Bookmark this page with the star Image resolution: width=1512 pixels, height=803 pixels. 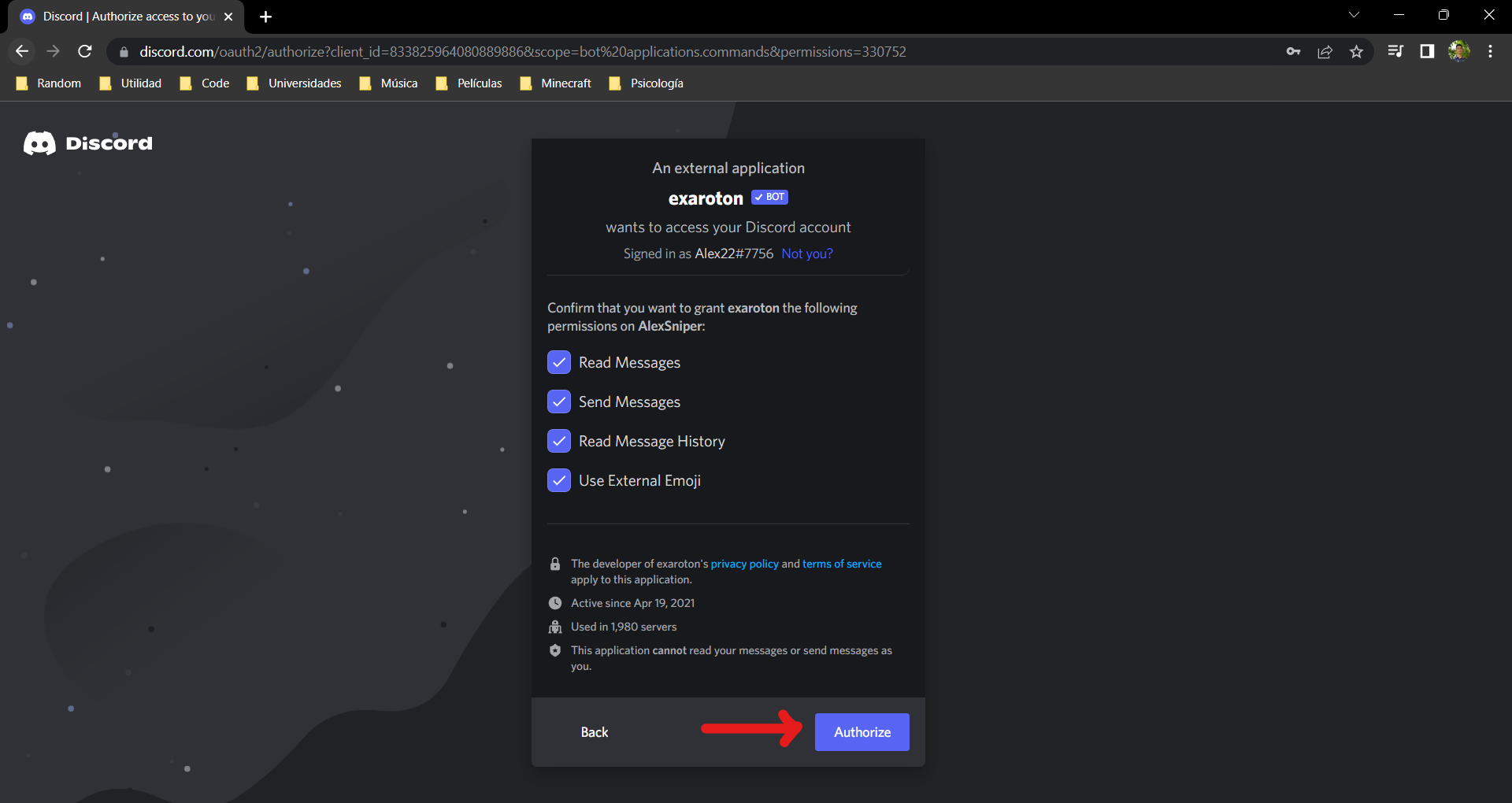[1356, 52]
